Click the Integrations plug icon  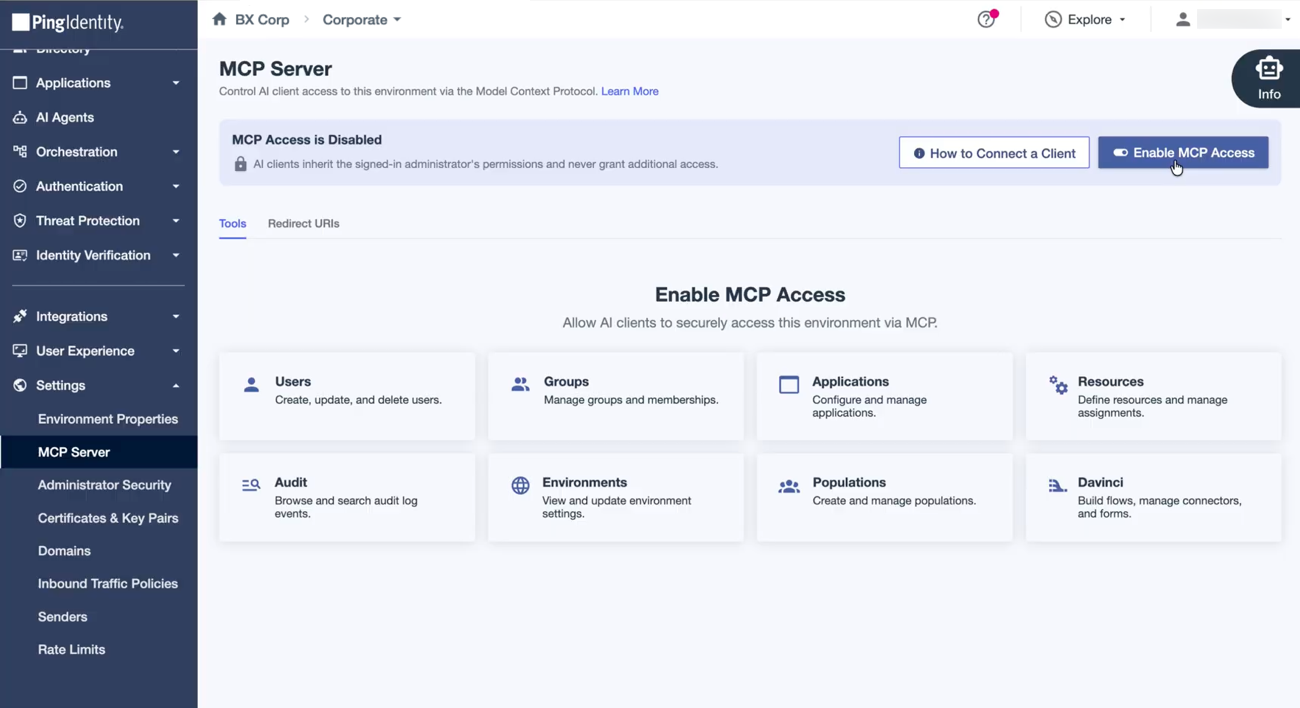20,317
